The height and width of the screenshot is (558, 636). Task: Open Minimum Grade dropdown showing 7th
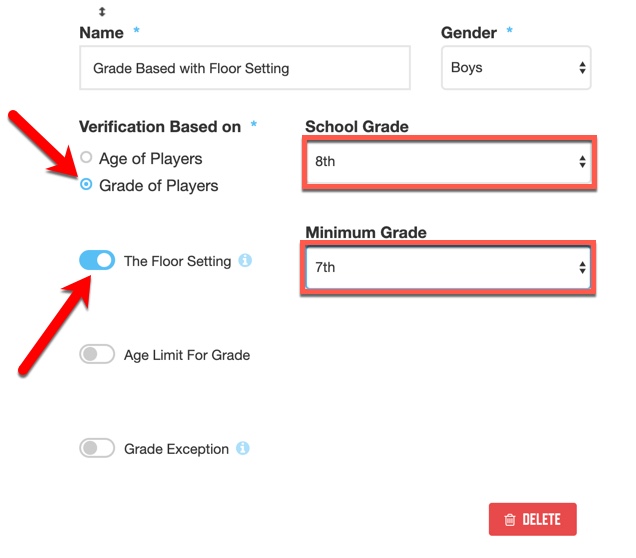point(448,267)
